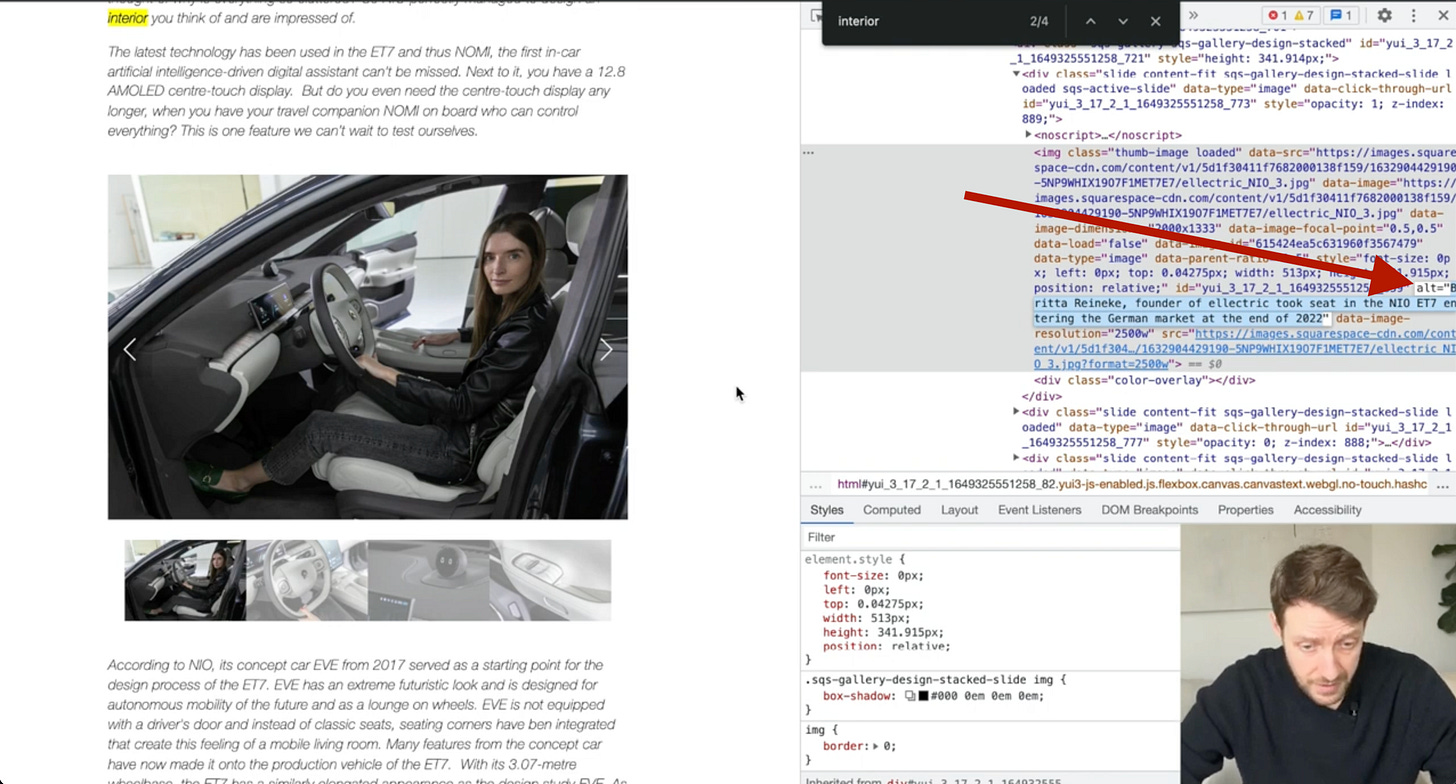Show the right breadcrumb overflow ellipsis
The height and width of the screenshot is (784, 1456).
coord(1444,485)
